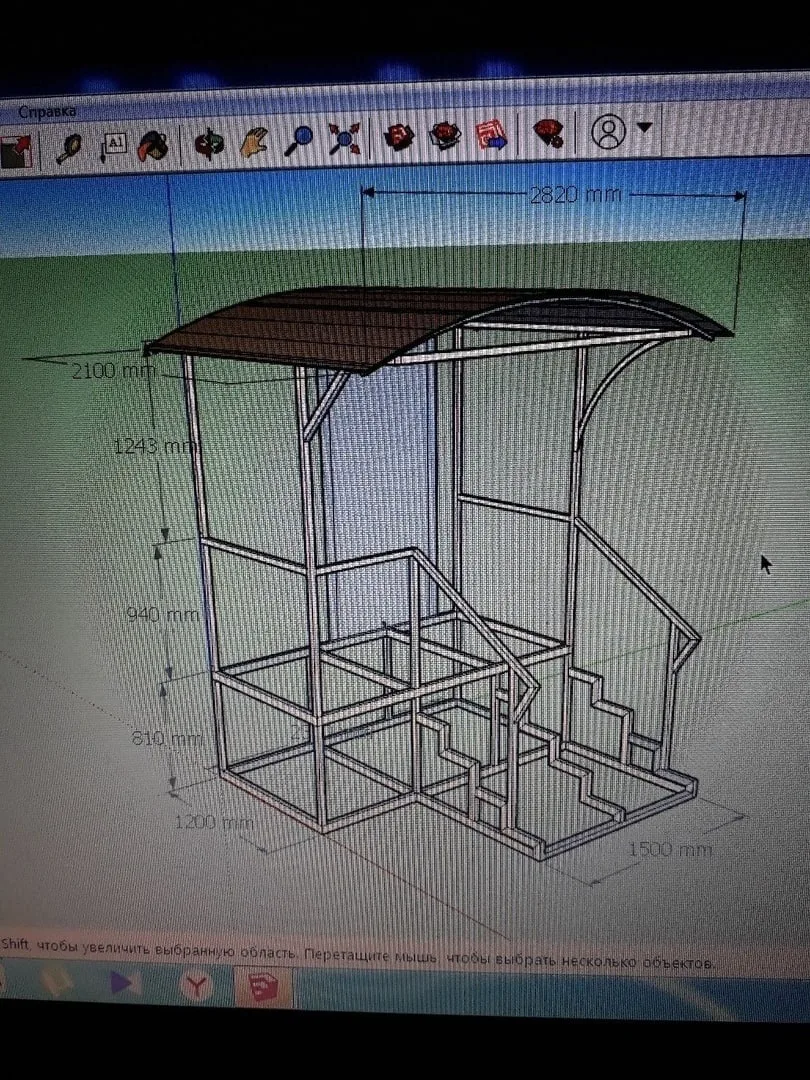810x1080 pixels.
Task: Activate the Orbit tool
Action: [209, 145]
